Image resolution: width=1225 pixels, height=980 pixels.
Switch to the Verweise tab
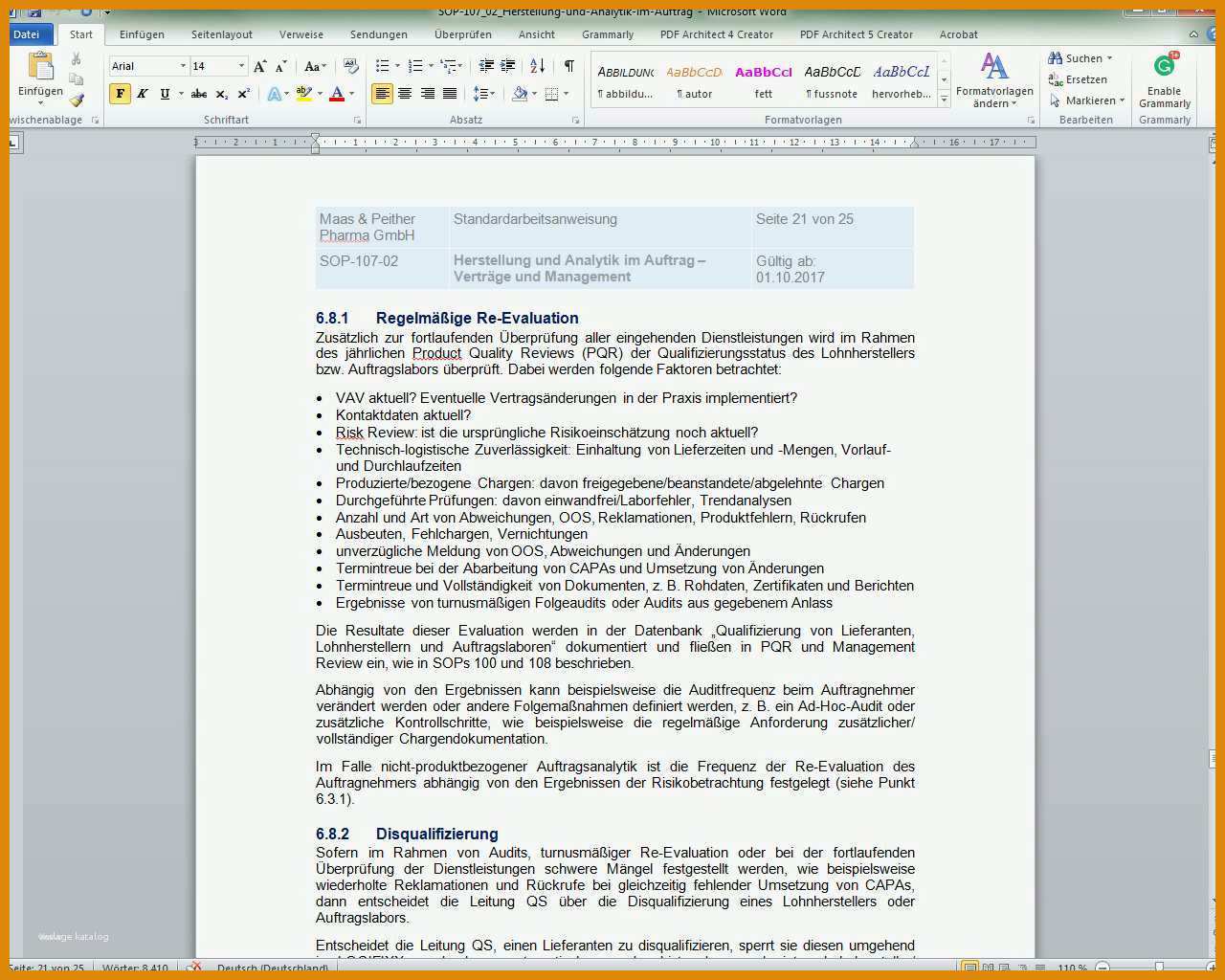(x=301, y=34)
